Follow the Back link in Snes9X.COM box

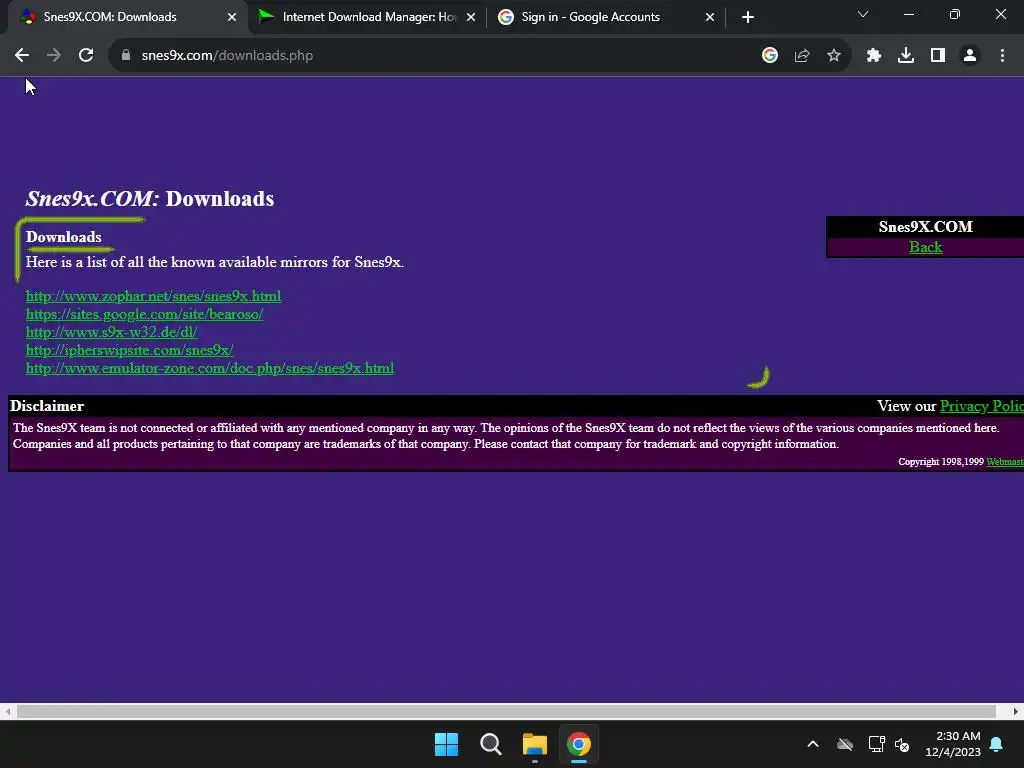coord(925,247)
